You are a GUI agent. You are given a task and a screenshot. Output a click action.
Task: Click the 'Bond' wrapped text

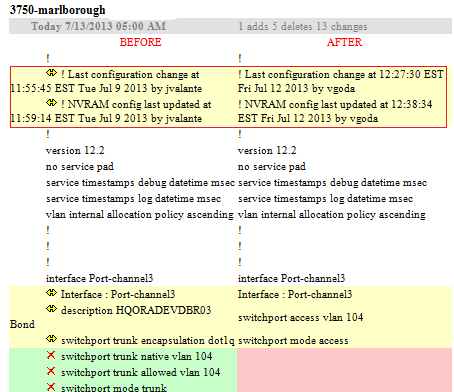(x=22, y=324)
